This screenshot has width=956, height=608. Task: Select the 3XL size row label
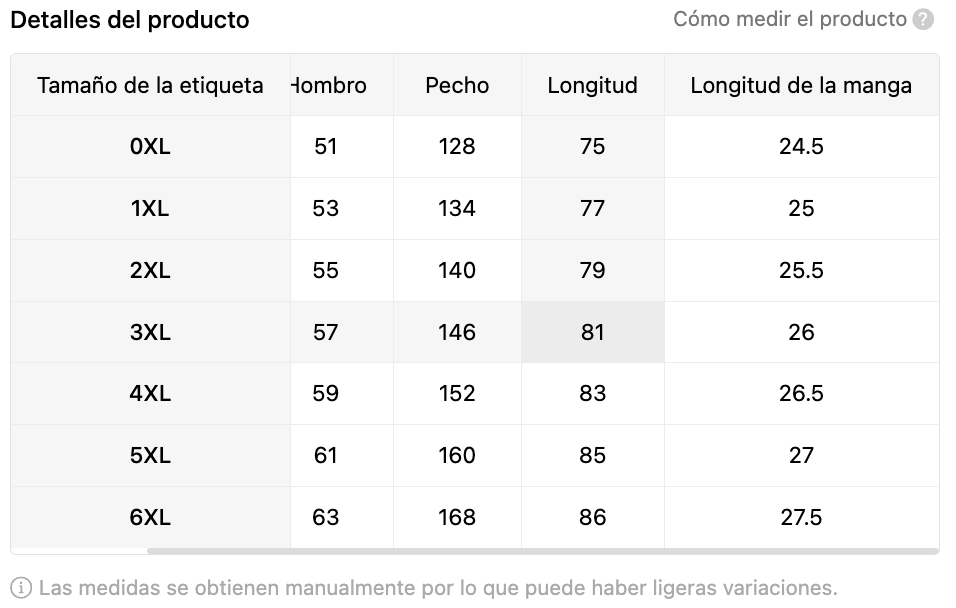(x=150, y=332)
